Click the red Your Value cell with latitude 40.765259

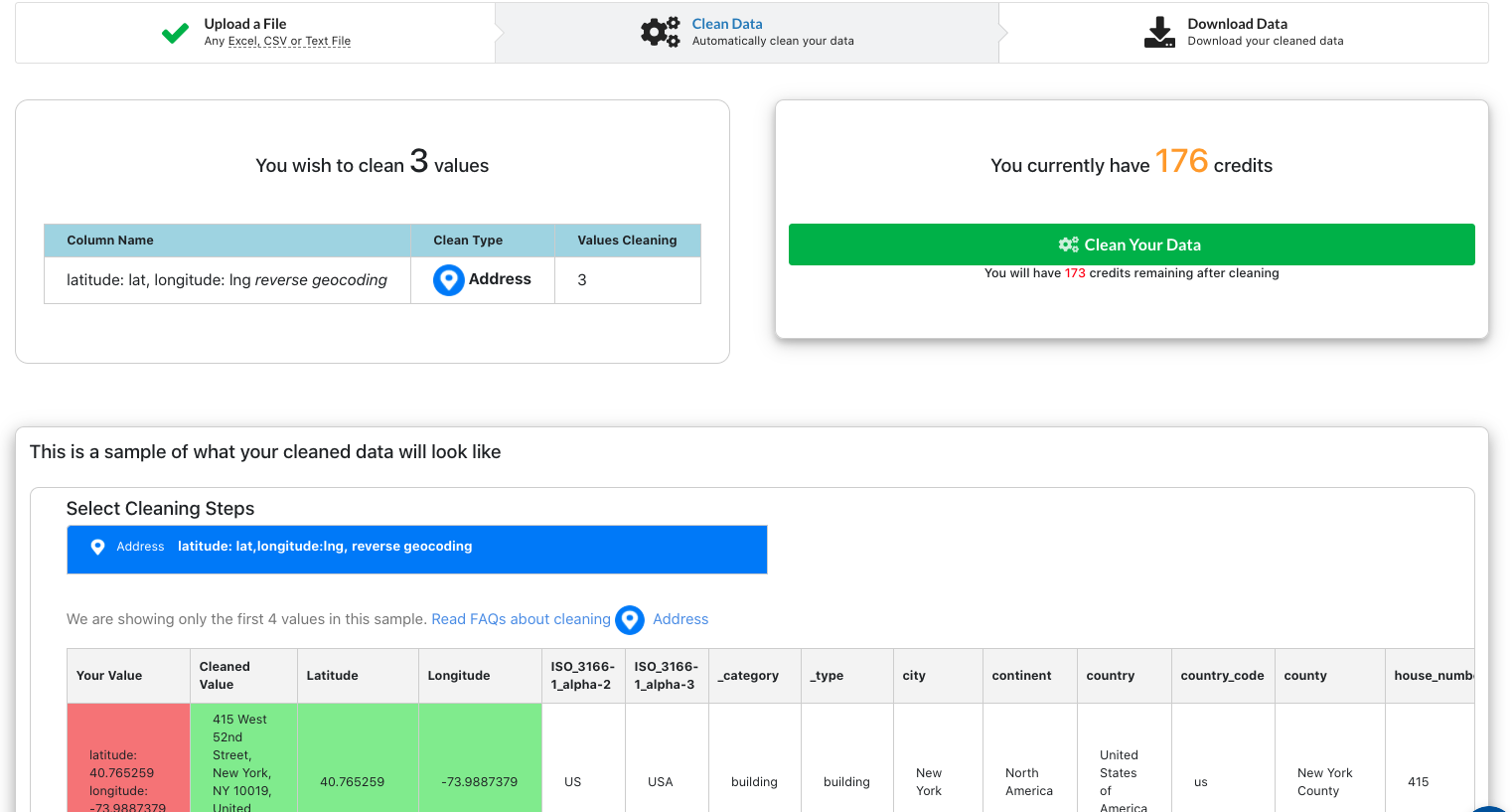pos(128,758)
